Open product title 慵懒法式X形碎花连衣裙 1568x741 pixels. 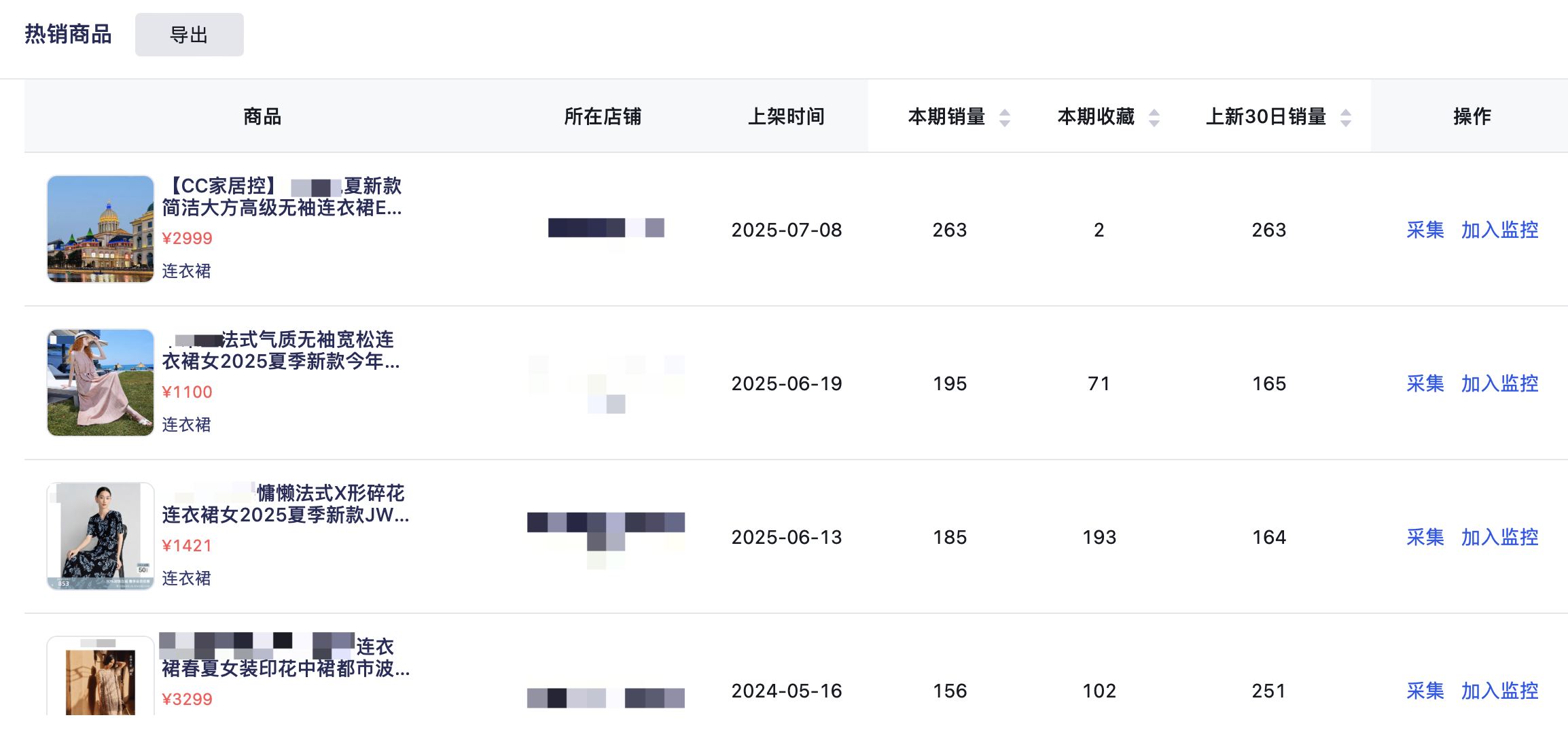pyautogui.click(x=285, y=504)
